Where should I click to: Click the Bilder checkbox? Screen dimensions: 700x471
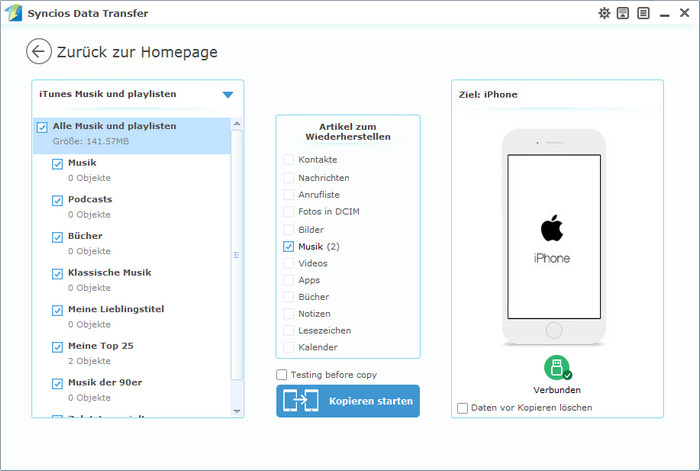pos(288,230)
